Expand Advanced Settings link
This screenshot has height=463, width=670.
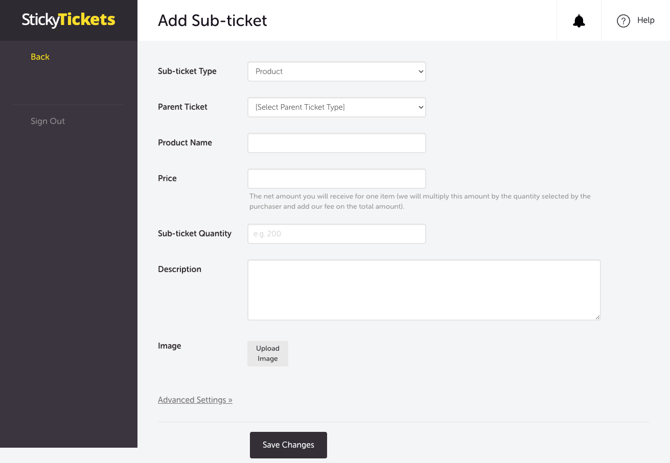click(195, 400)
